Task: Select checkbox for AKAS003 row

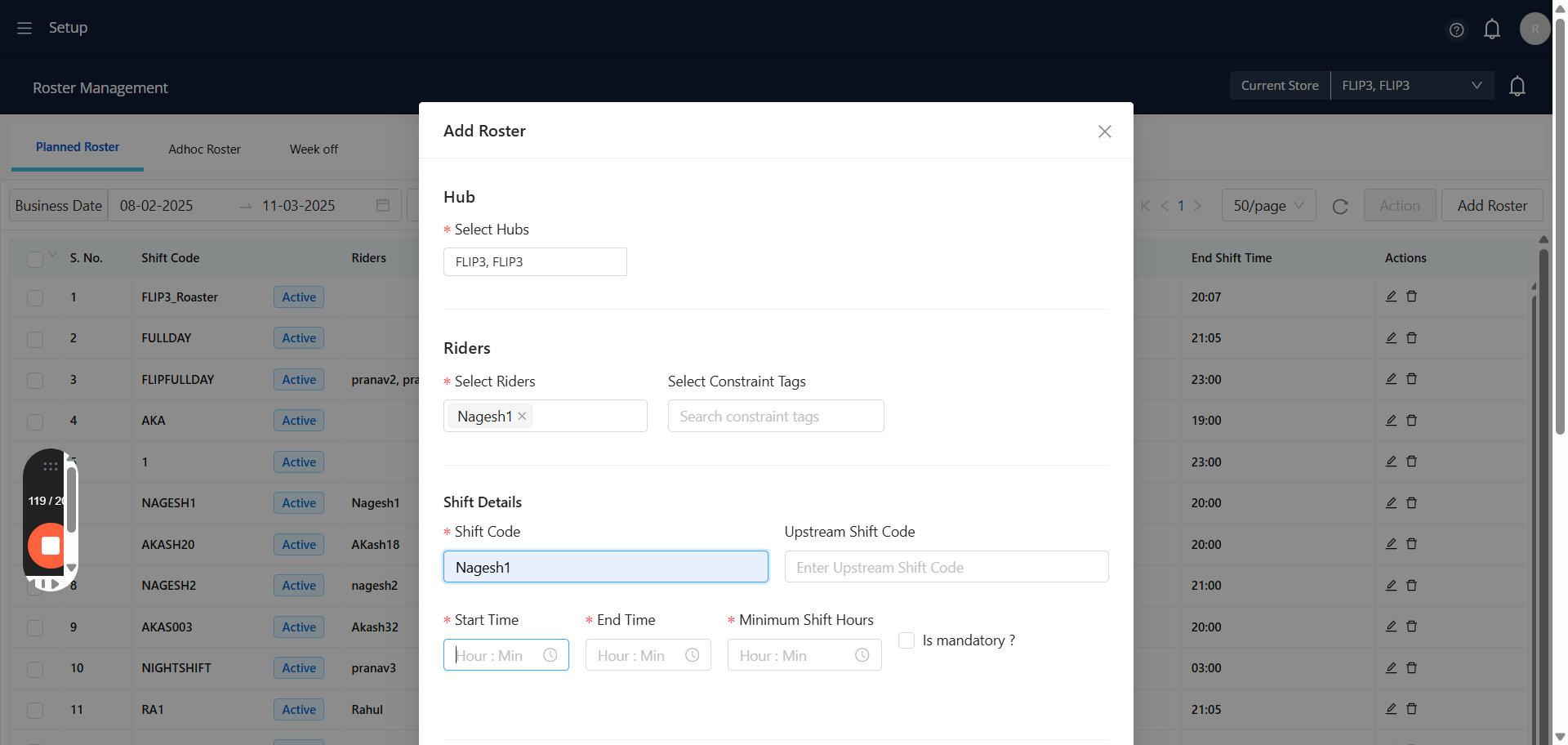Action: 35,627
